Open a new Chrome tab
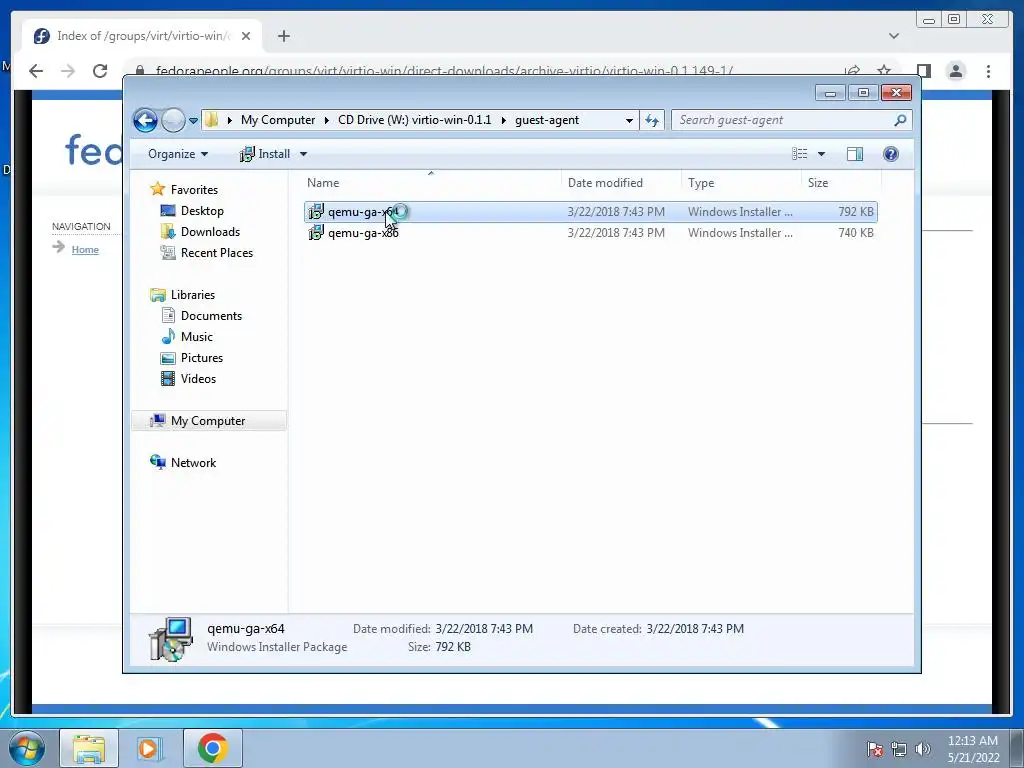Viewport: 1024px width, 768px height. 283,36
